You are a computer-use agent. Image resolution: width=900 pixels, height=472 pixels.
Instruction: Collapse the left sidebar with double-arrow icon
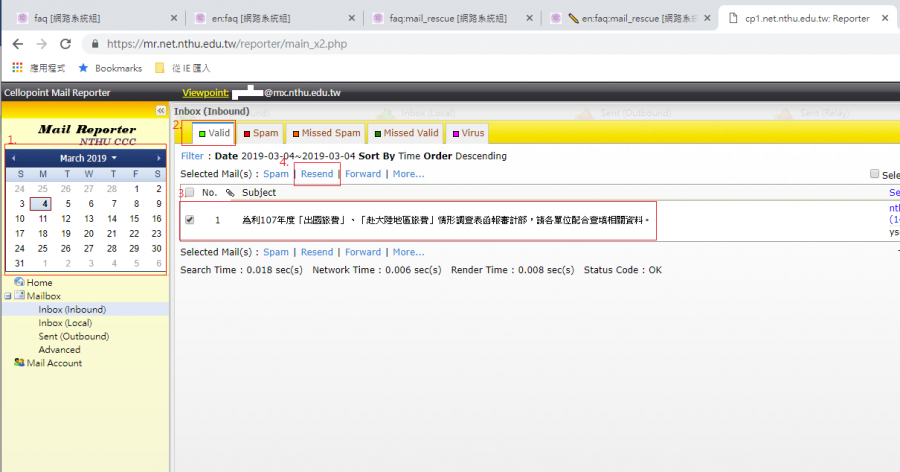(x=160, y=110)
